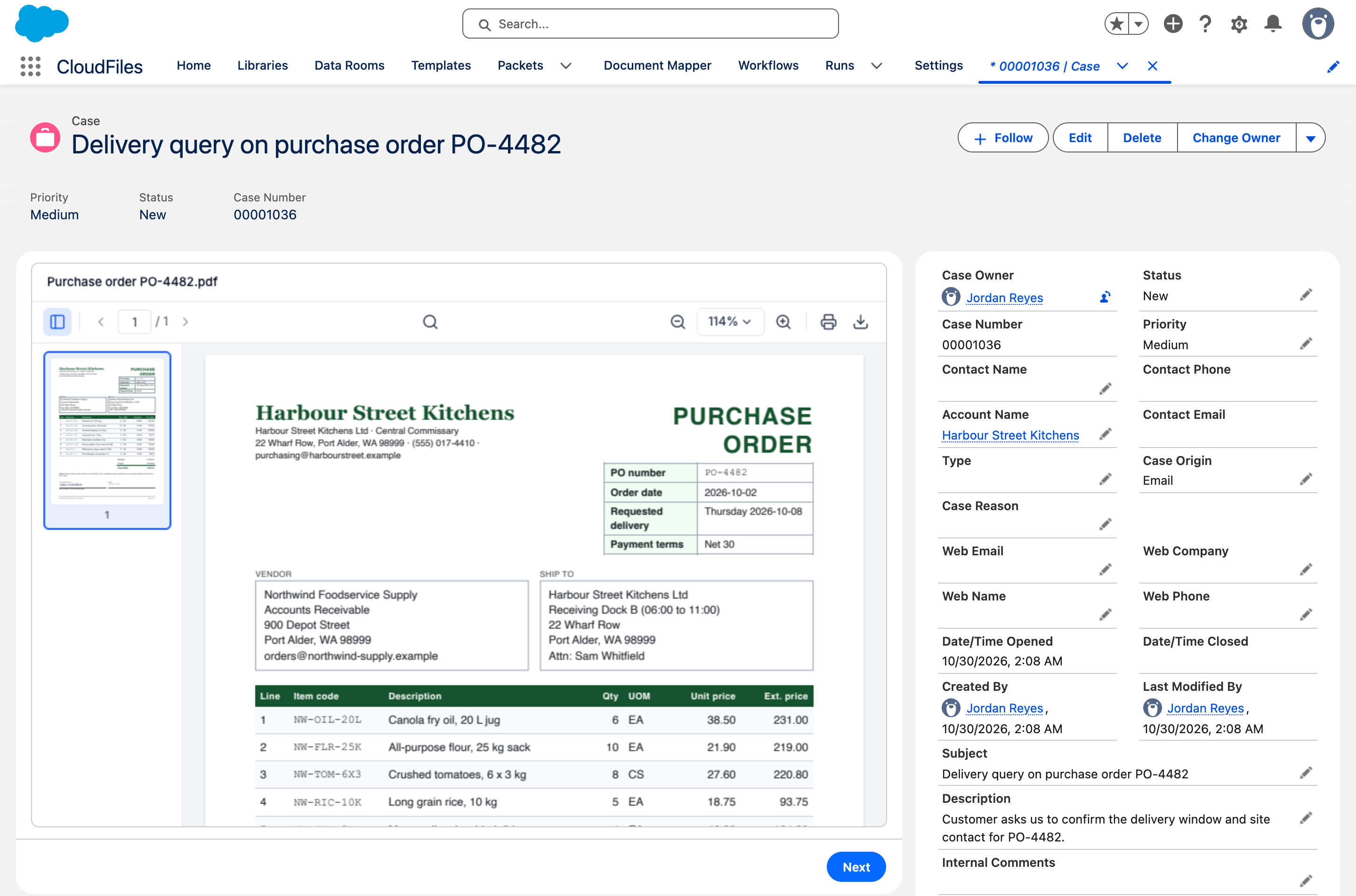The image size is (1356, 896).
Task: Edit the Subject field pencil
Action: point(1306,773)
